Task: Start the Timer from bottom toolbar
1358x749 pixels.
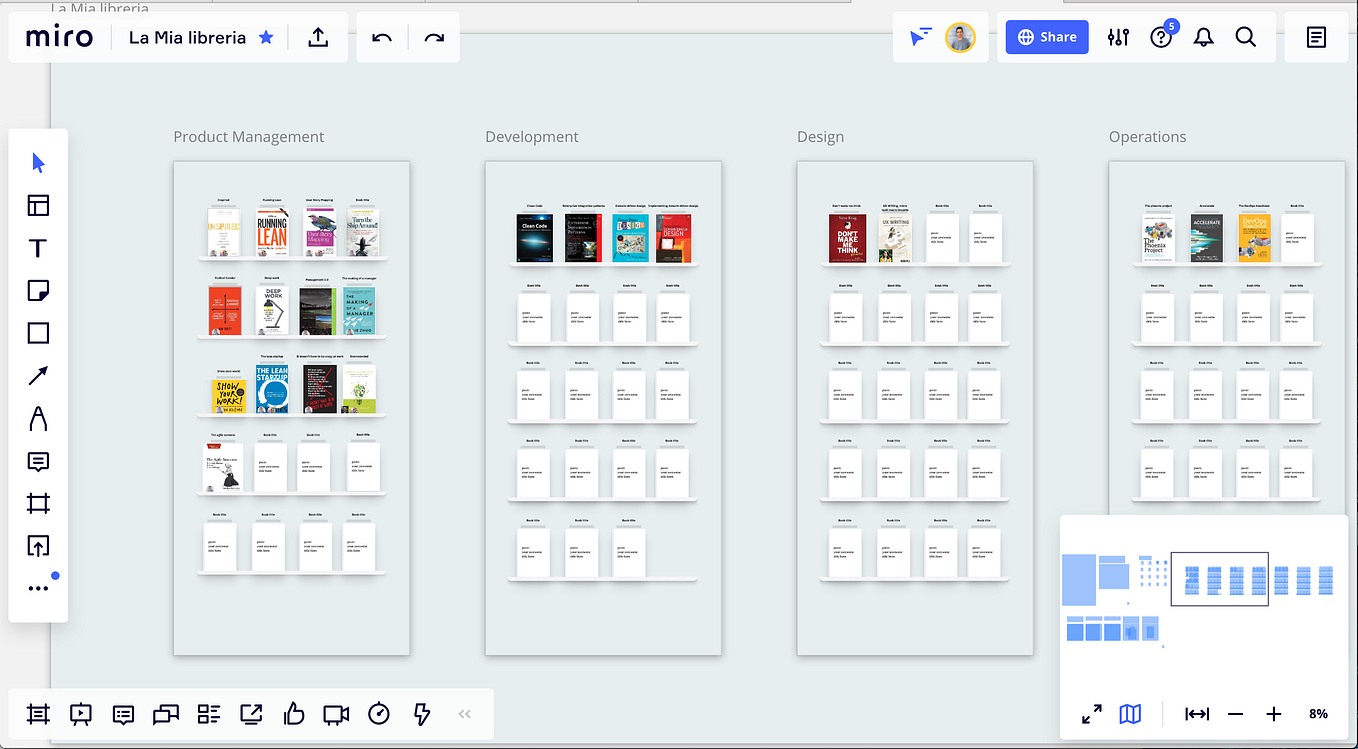Action: click(378, 714)
